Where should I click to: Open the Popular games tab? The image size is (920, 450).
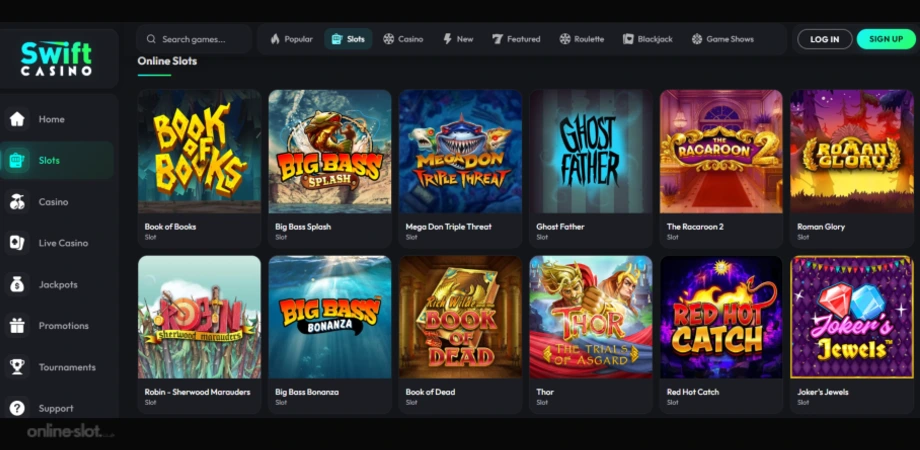tap(292, 39)
